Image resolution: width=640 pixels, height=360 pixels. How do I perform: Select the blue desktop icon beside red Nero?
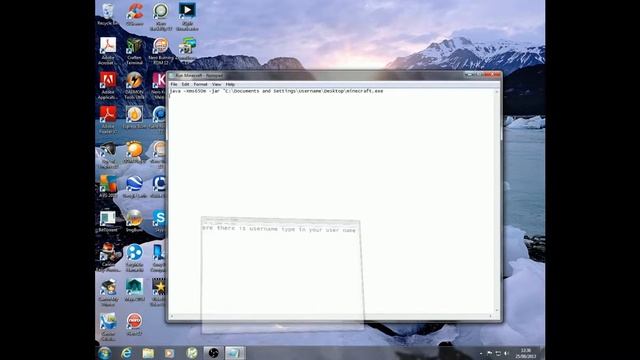click(x=108, y=327)
